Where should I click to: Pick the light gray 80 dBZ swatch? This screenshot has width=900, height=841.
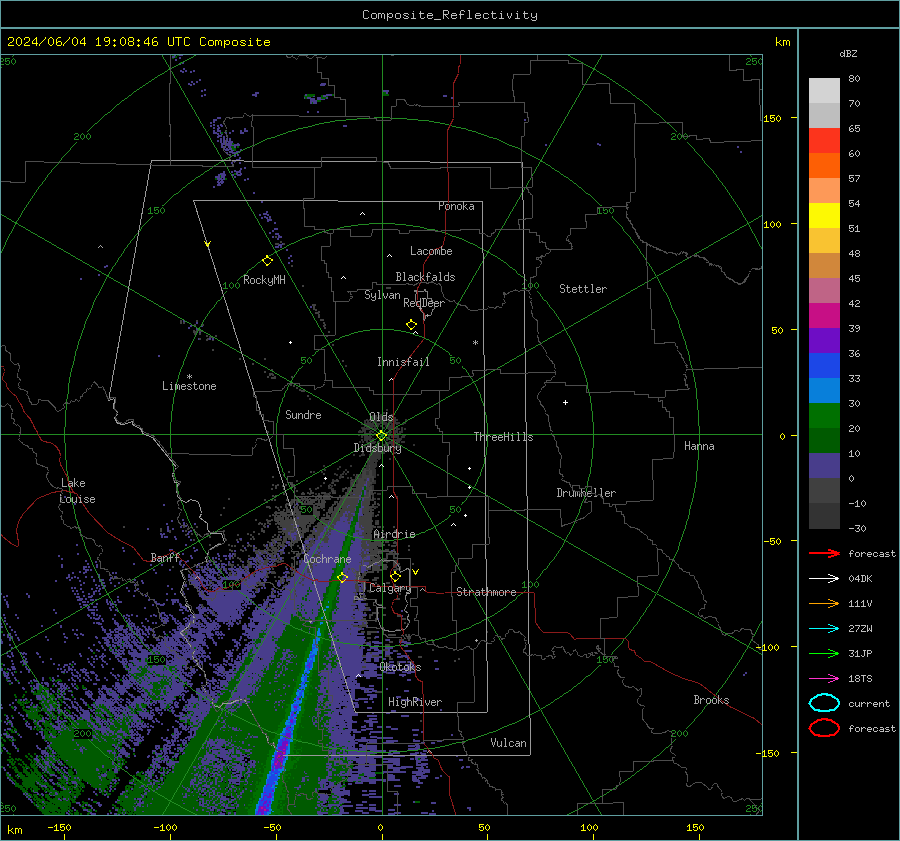point(824,91)
